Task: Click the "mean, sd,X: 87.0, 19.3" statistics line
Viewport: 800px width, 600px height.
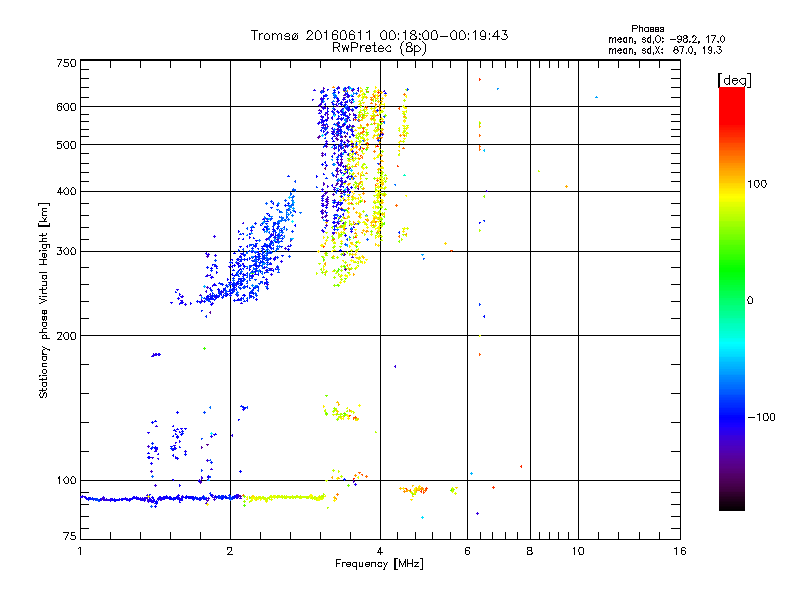Action: pyautogui.click(x=665, y=50)
